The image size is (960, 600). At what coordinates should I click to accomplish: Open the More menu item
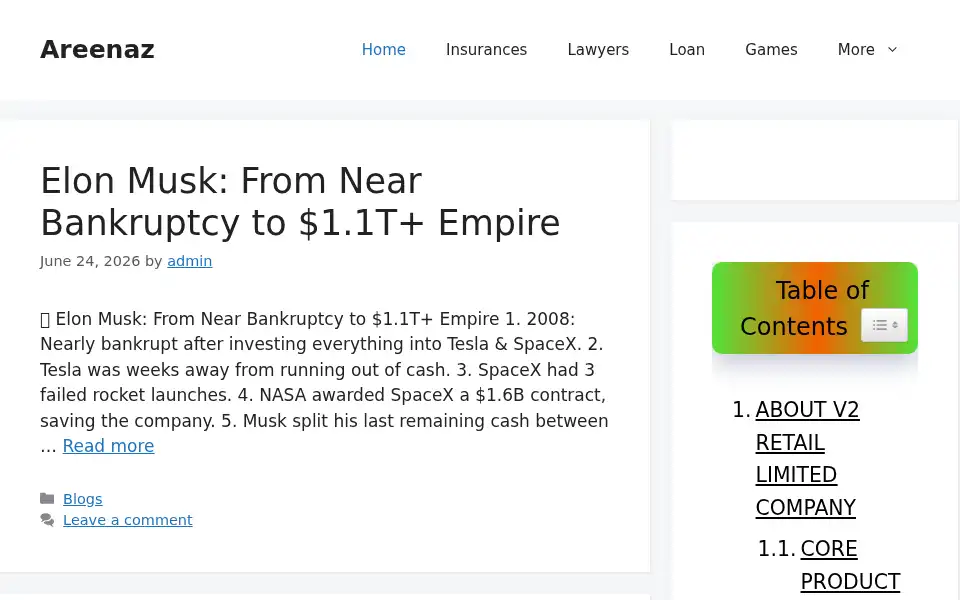(x=856, y=50)
